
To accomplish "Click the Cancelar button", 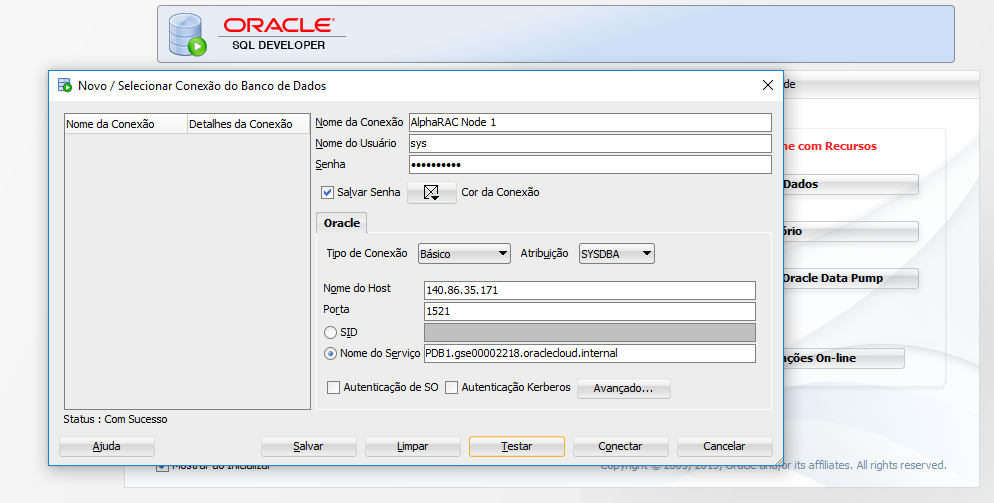I will point(725,446).
